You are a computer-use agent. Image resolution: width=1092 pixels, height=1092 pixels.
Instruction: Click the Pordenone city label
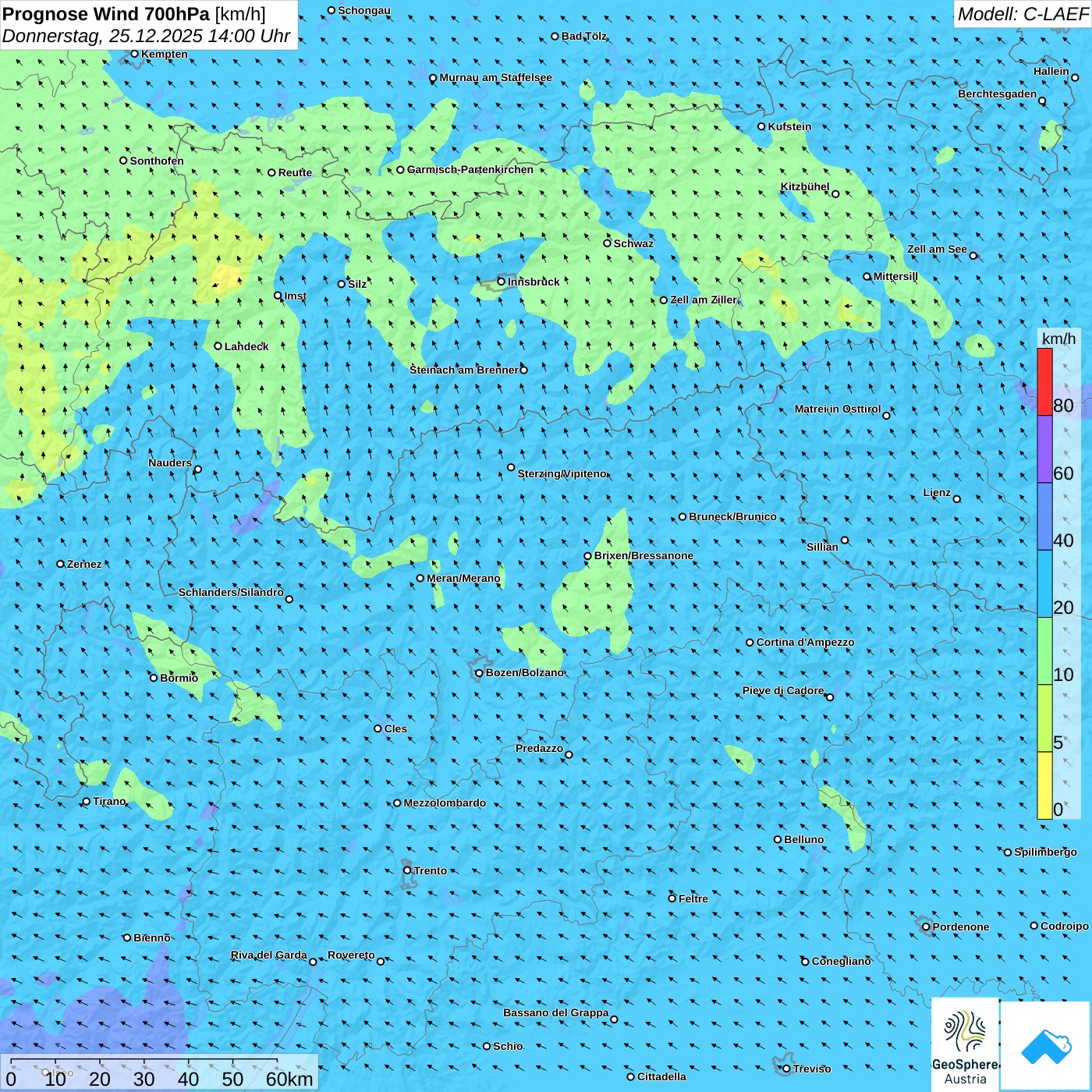point(961,927)
